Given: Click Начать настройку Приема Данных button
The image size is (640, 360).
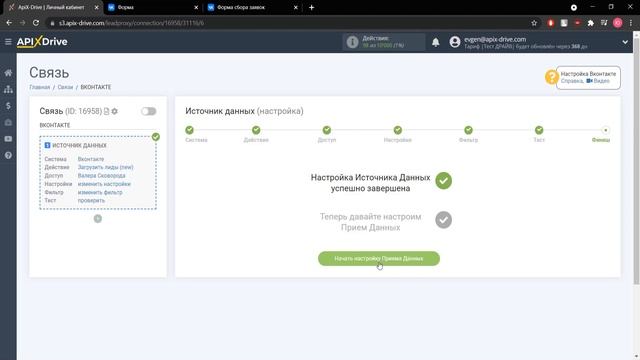Looking at the screenshot, I should pos(379,258).
